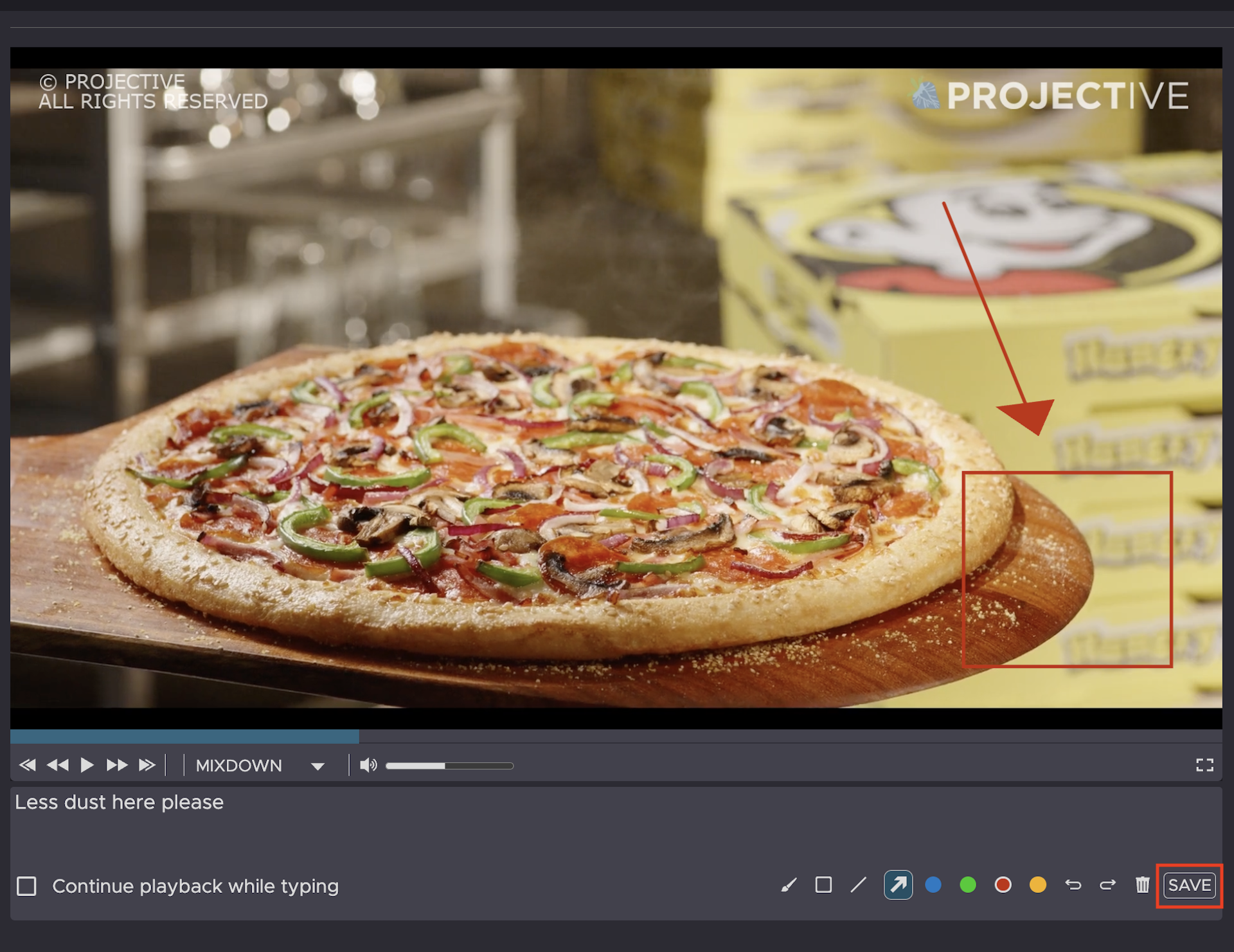Viewport: 1234px width, 952px height.
Task: Select the freehand brush drawing tool
Action: (x=789, y=885)
